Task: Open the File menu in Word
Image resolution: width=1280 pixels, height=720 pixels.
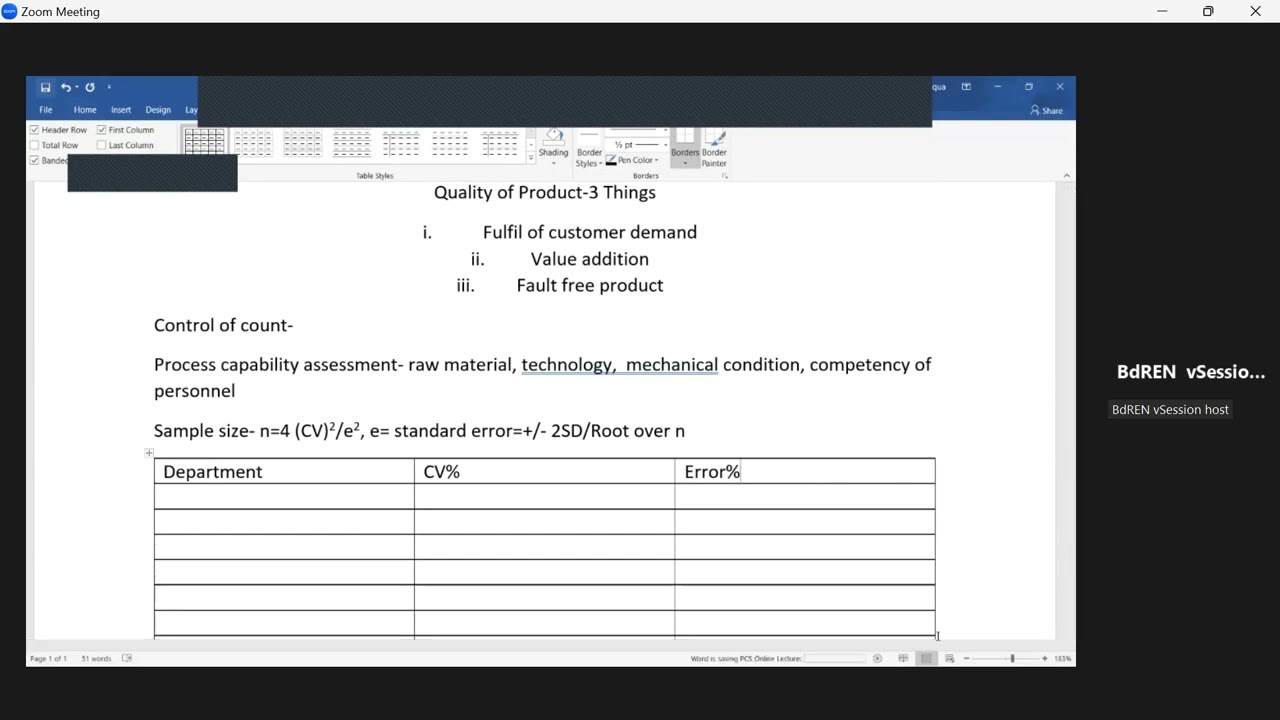Action: pos(46,110)
